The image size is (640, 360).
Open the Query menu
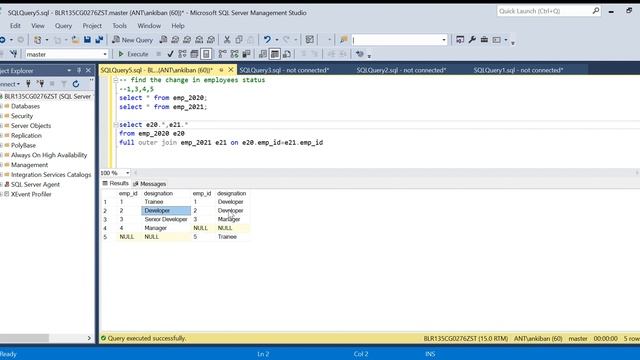63,26
